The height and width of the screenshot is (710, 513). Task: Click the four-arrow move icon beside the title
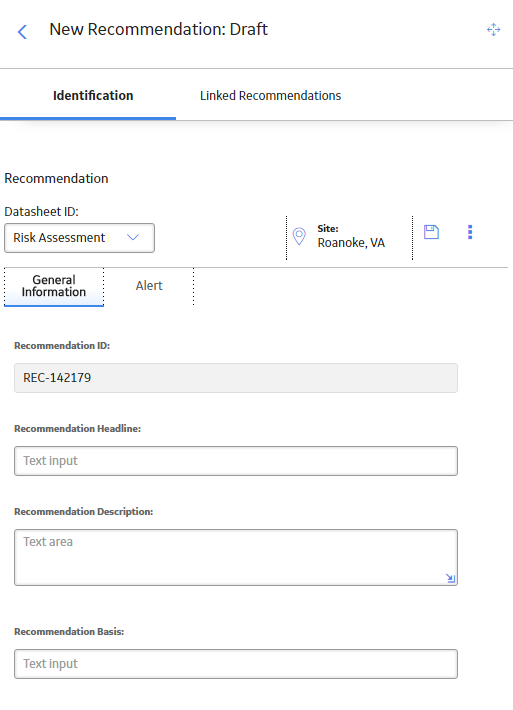coord(494,30)
